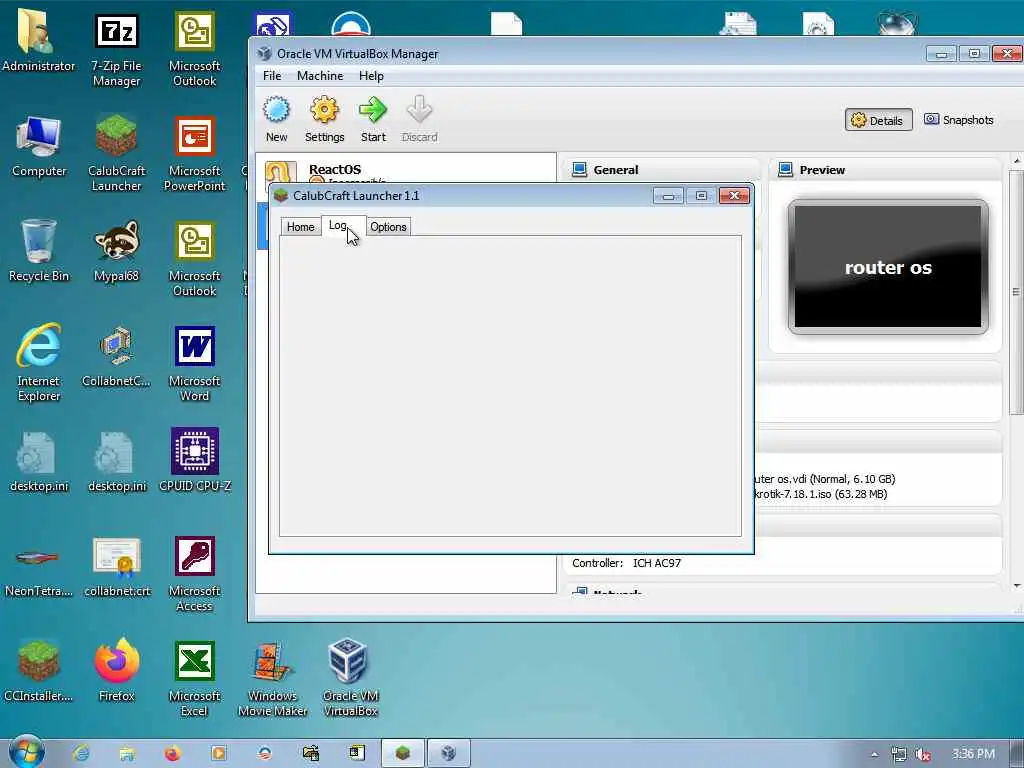Switch to the CalubCraft taskbar button
Viewport: 1024px width, 768px height.
click(x=403, y=753)
